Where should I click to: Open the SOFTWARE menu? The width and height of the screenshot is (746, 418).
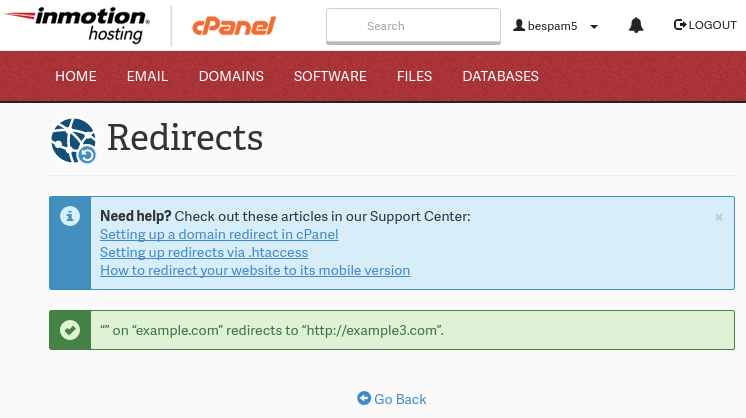330,76
